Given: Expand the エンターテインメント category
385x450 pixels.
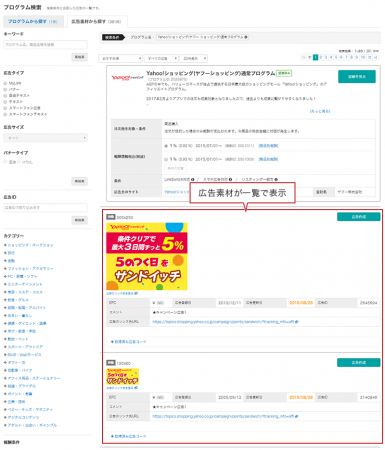Looking at the screenshot, I should [23, 284].
